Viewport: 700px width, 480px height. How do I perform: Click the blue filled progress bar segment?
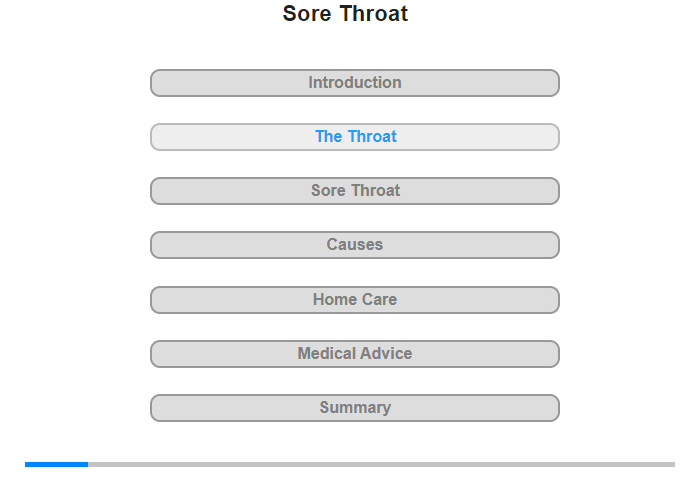56,464
